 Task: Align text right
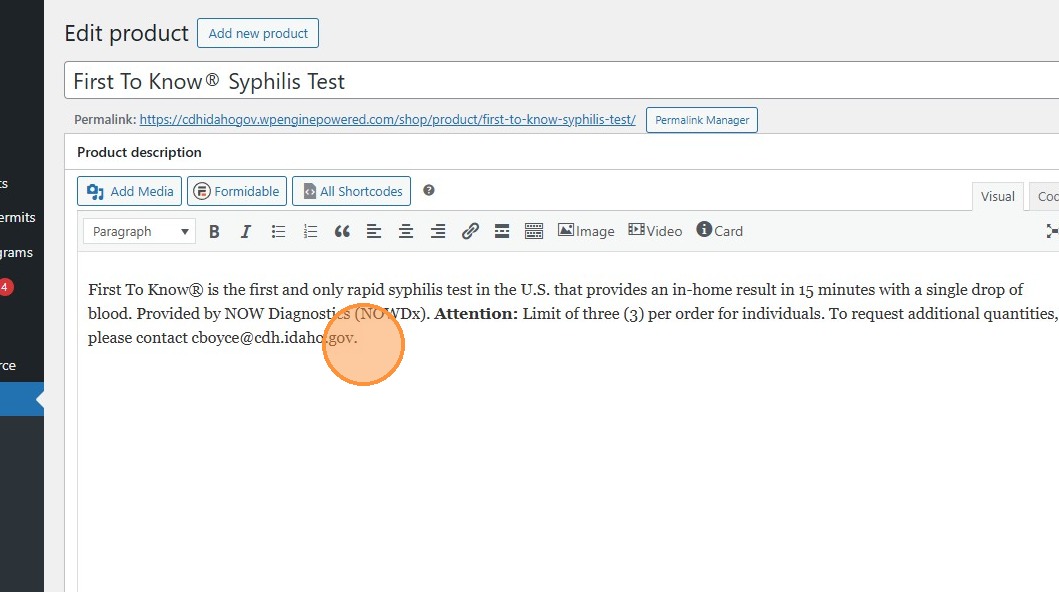tap(438, 232)
